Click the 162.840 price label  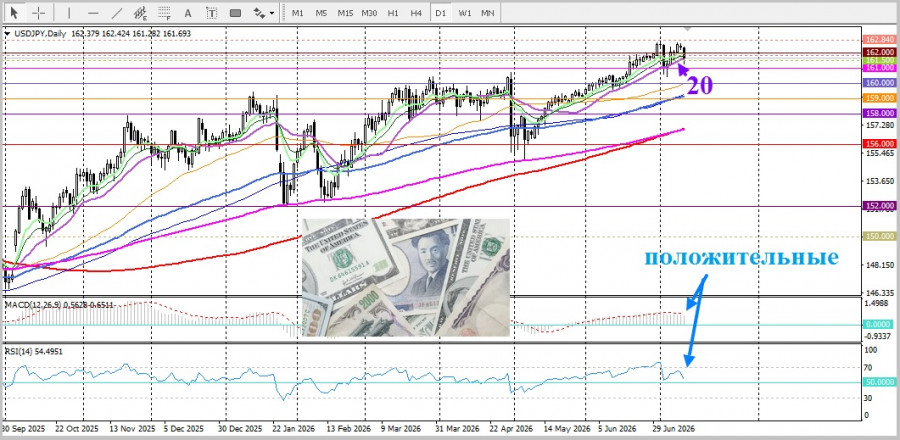coord(879,40)
